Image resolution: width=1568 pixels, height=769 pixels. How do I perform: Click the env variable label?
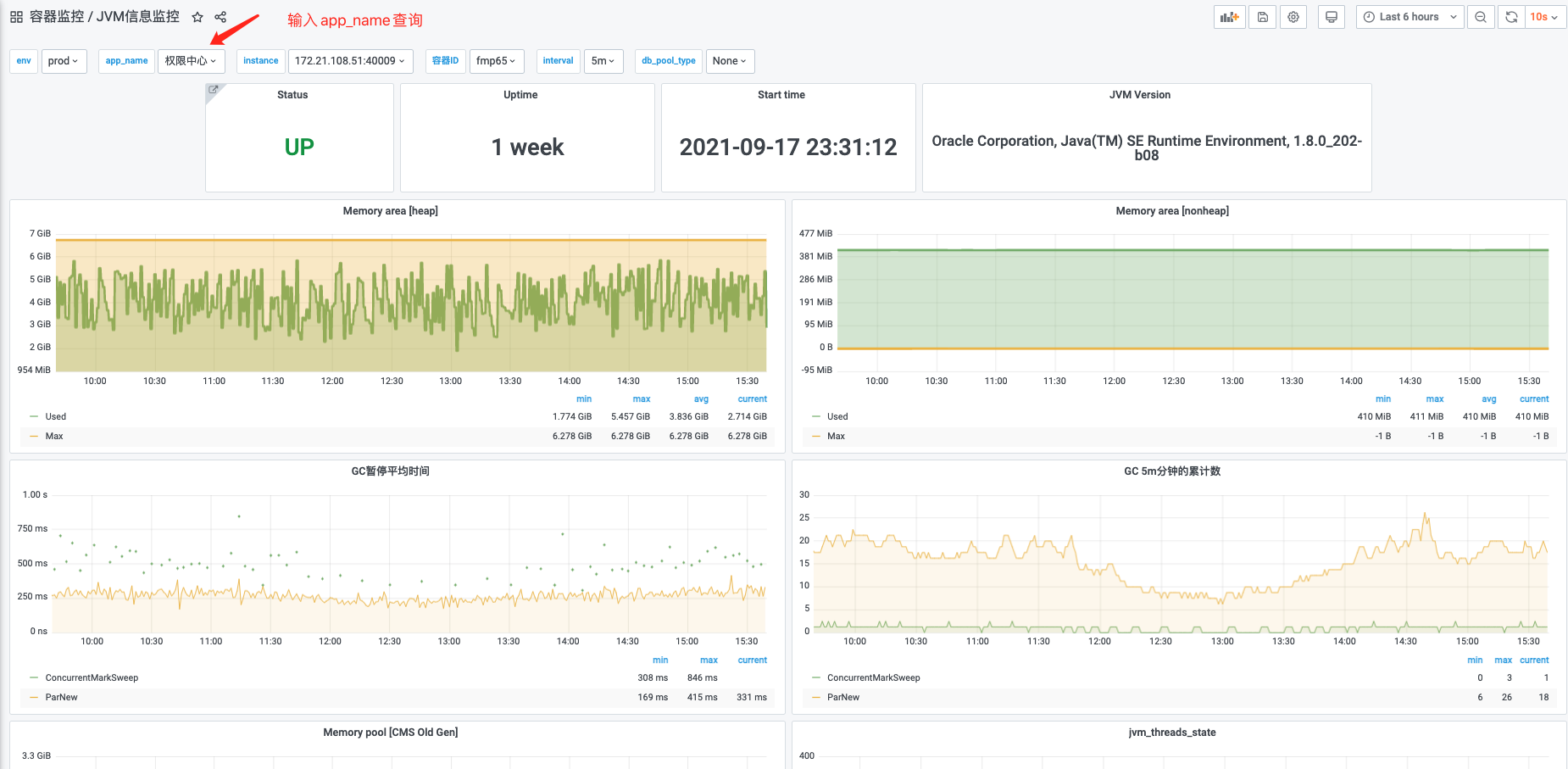pyautogui.click(x=24, y=61)
